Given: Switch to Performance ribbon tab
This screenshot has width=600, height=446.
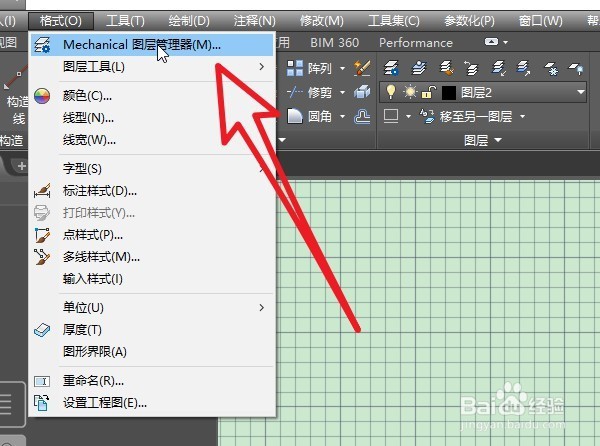Looking at the screenshot, I should 416,42.
